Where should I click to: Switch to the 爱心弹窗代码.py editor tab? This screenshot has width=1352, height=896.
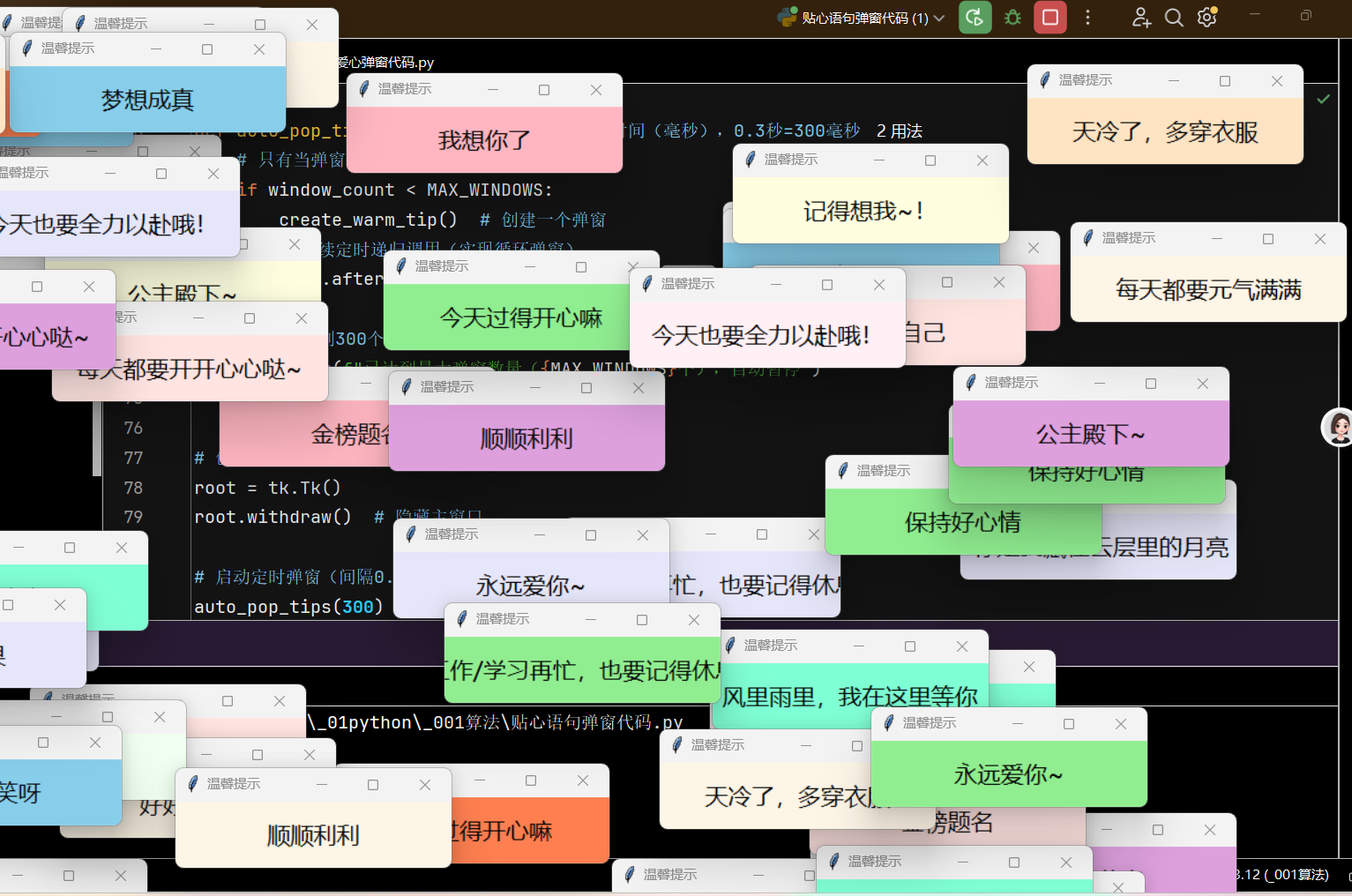coord(386,63)
